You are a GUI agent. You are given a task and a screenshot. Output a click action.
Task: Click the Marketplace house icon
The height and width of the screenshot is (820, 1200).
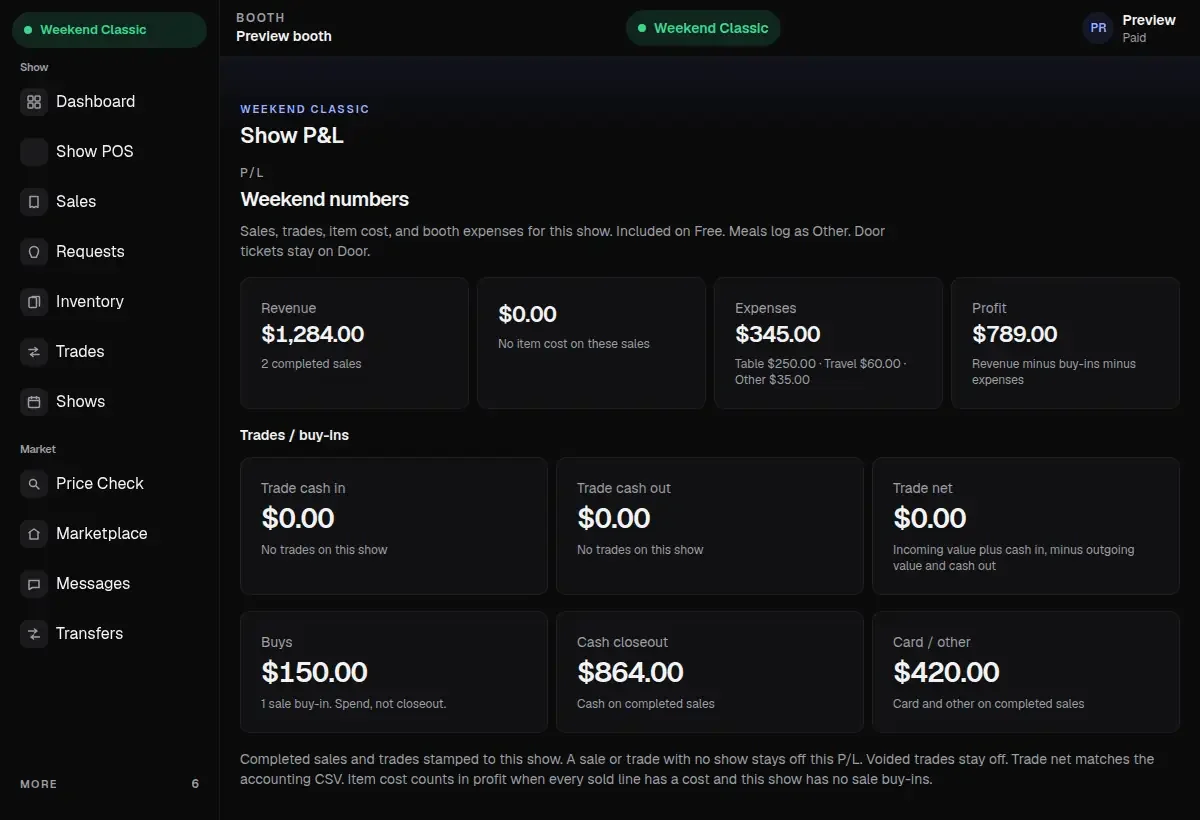34,534
